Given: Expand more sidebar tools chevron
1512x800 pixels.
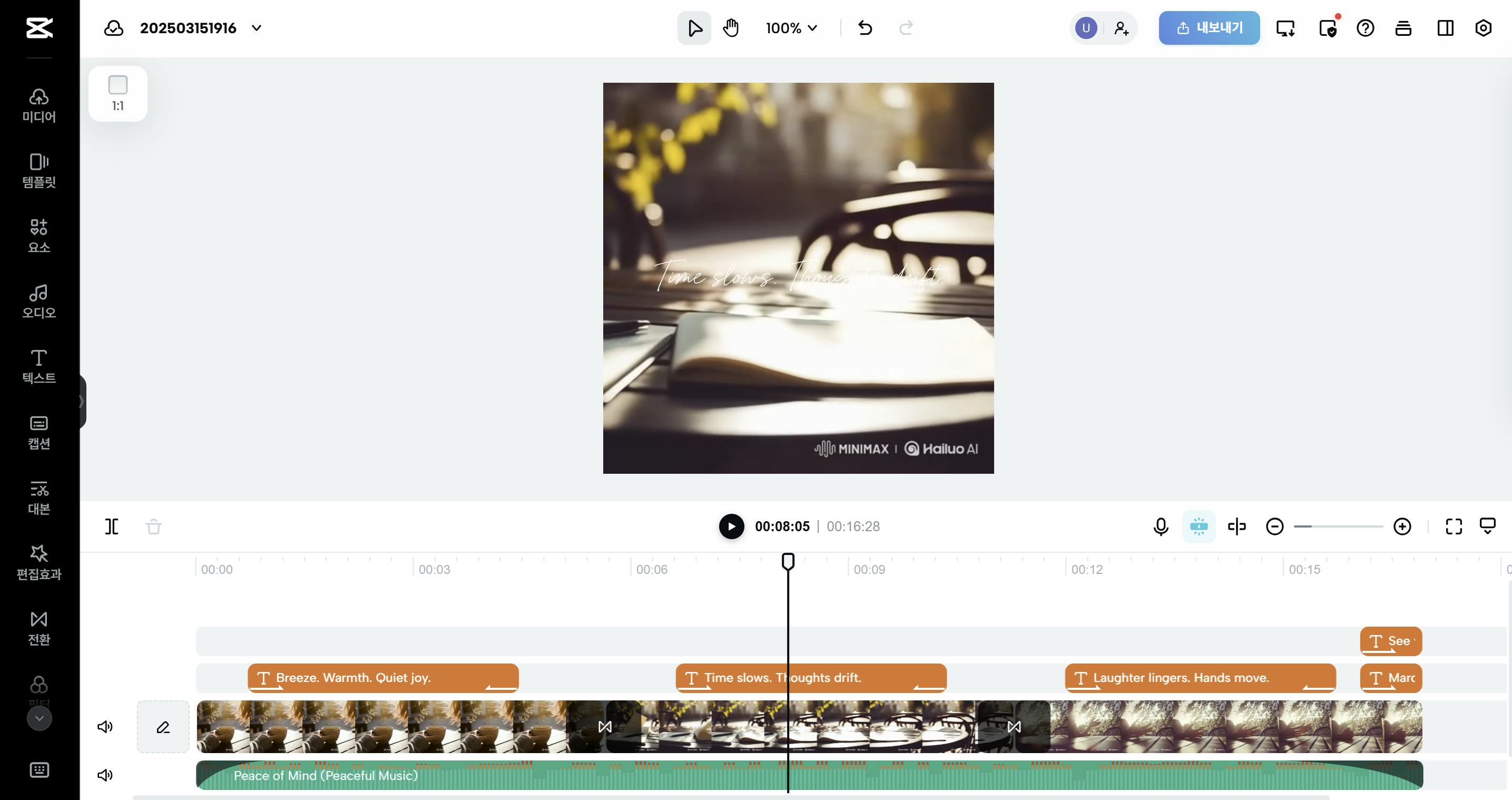Looking at the screenshot, I should (40, 718).
